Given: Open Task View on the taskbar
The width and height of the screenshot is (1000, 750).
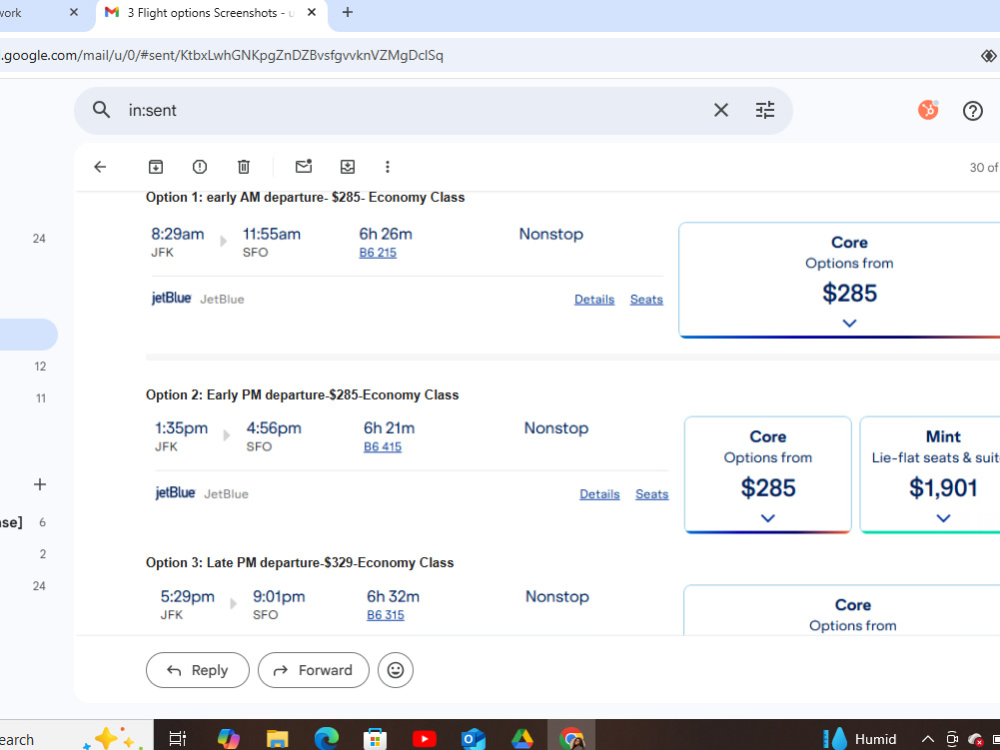Looking at the screenshot, I should pyautogui.click(x=177, y=739).
